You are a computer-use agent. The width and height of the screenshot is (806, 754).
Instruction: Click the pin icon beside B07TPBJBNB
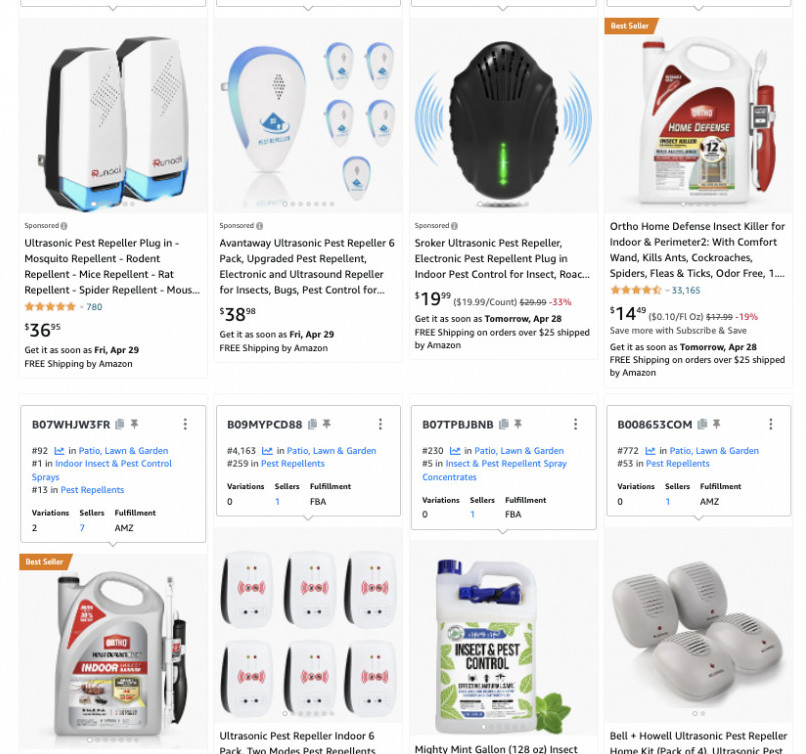pyautogui.click(x=518, y=424)
